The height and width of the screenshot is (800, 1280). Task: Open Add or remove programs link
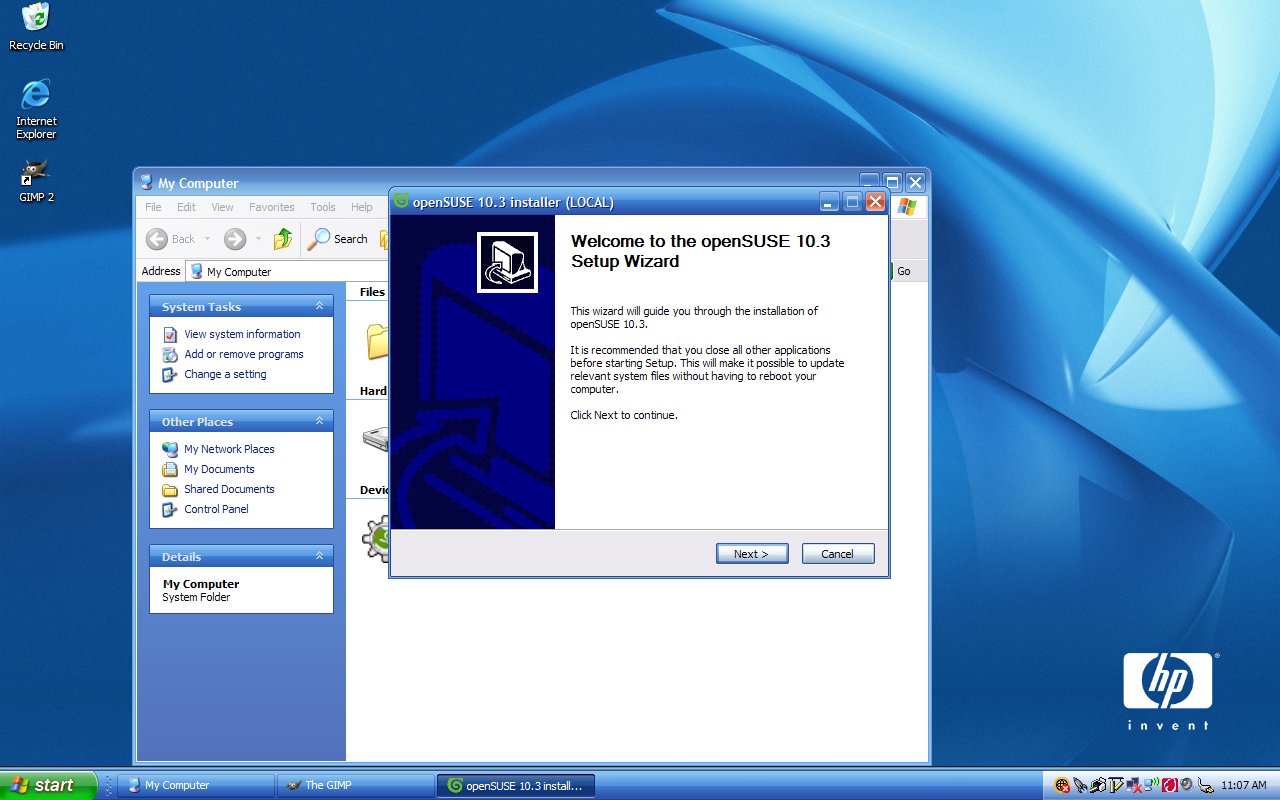(244, 354)
